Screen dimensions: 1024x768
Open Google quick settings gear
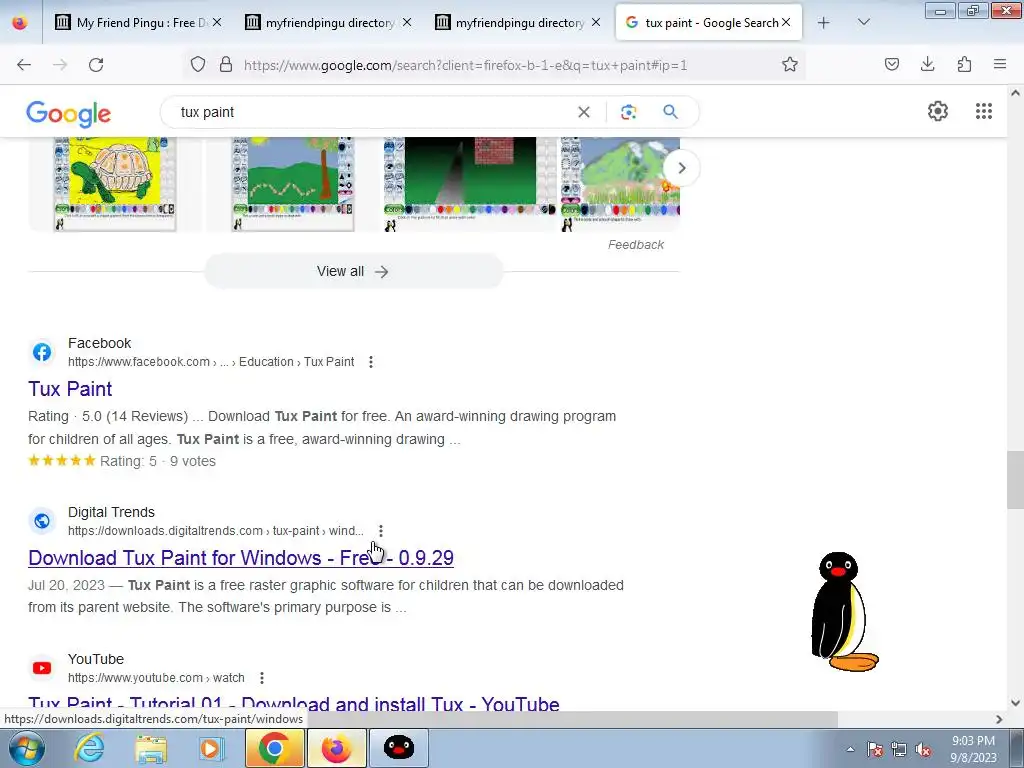[938, 111]
